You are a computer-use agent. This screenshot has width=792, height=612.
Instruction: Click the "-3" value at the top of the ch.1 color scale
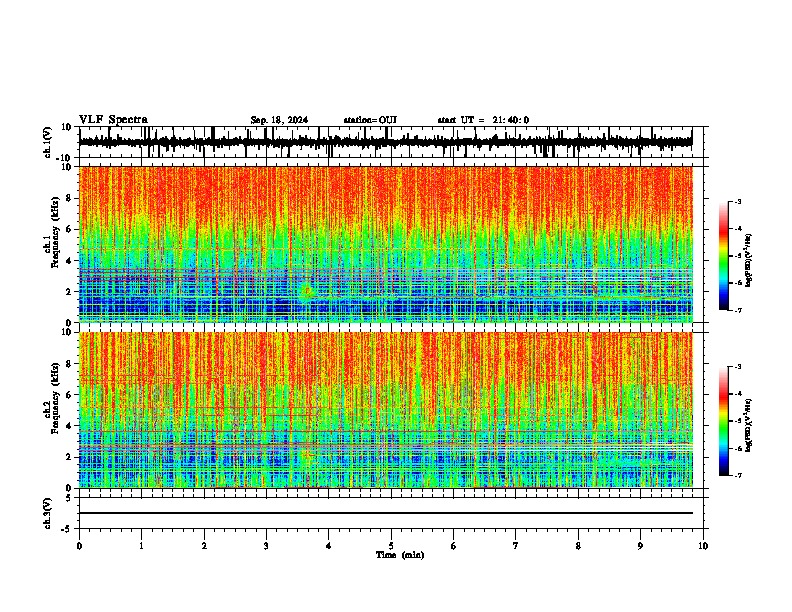pos(738,202)
